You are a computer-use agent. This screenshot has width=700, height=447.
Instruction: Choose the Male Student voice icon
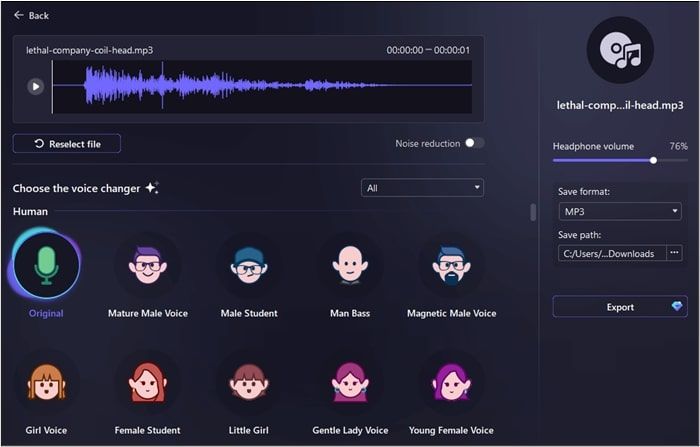pyautogui.click(x=249, y=265)
